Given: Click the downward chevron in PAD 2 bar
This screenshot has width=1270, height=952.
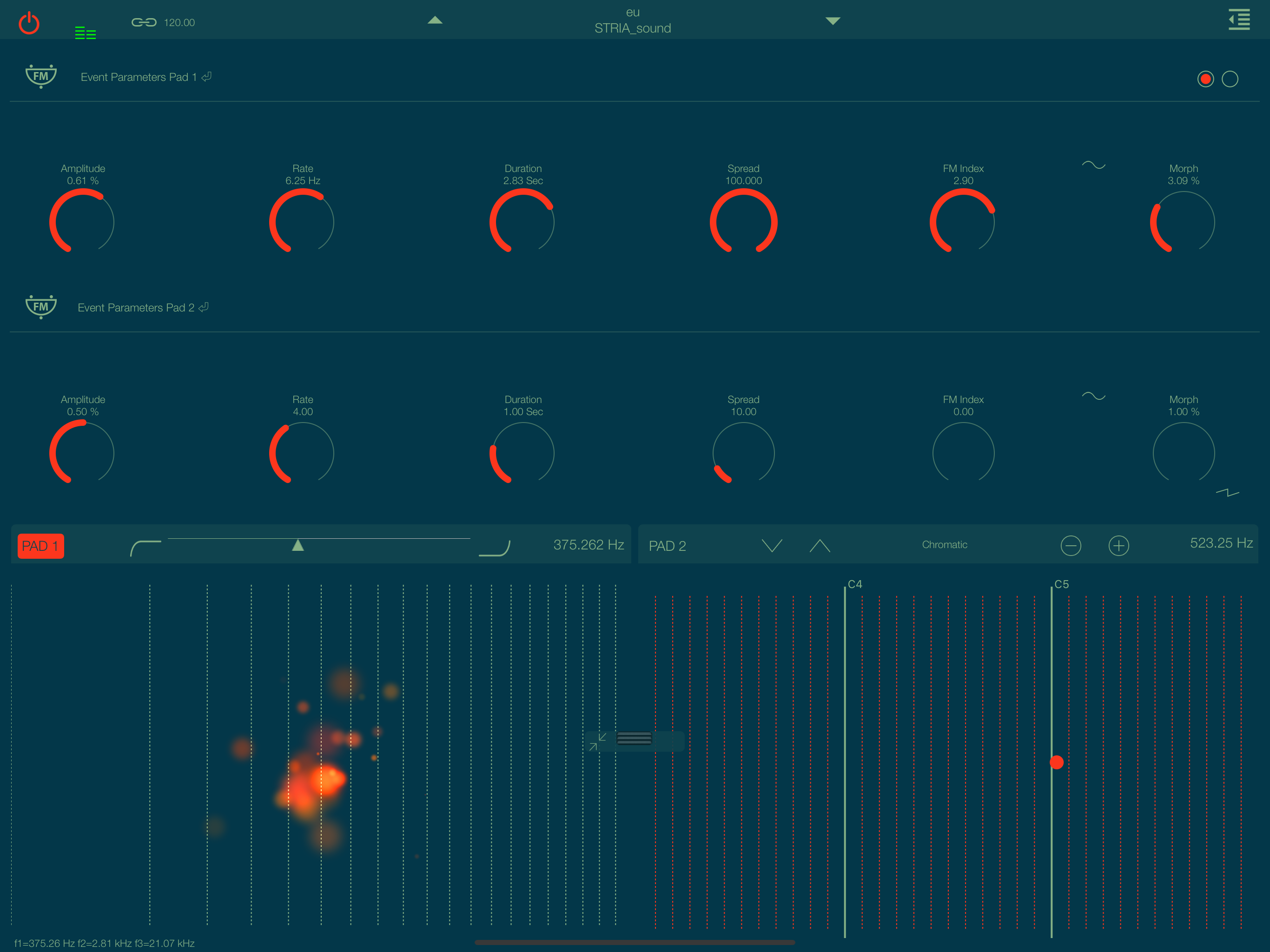Looking at the screenshot, I should [x=772, y=545].
